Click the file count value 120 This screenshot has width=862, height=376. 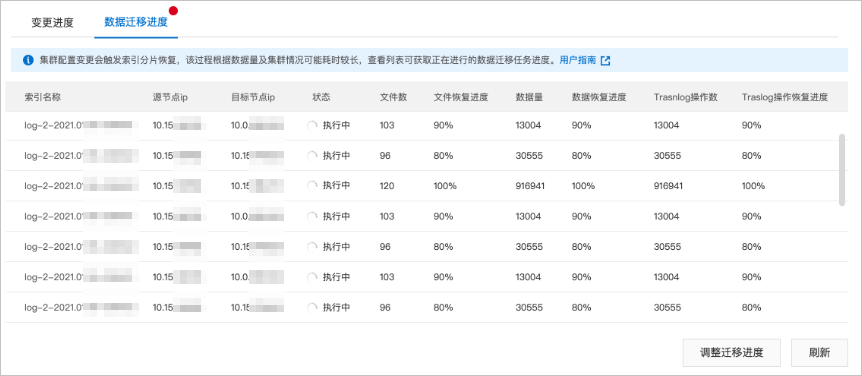click(x=386, y=186)
